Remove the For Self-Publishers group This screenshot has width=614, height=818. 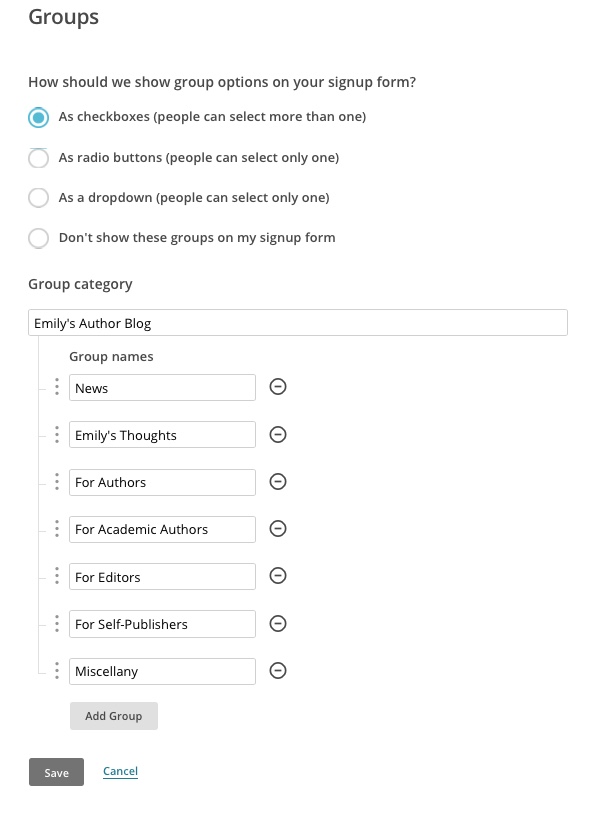pyautogui.click(x=279, y=624)
